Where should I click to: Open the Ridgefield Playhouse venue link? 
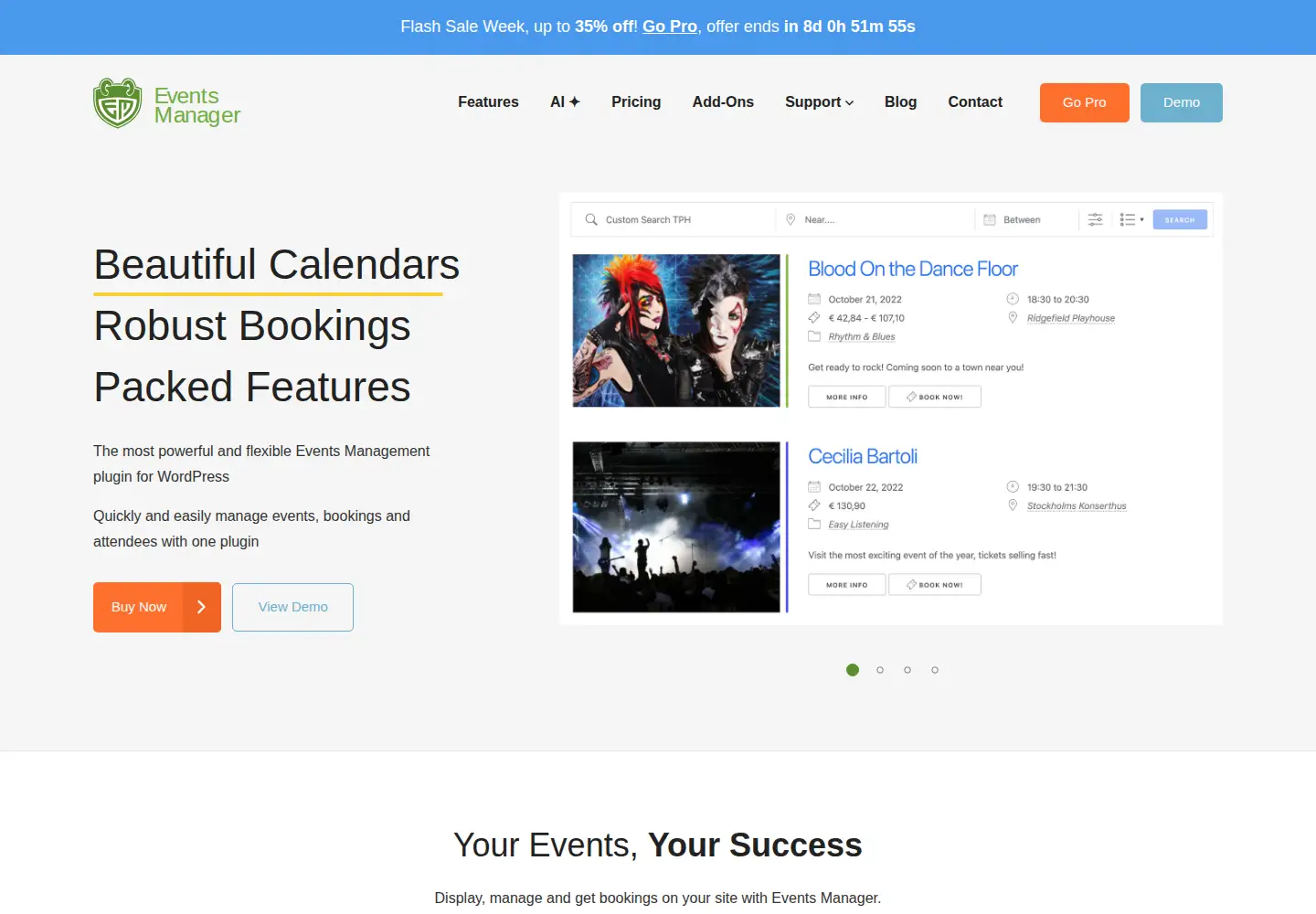click(x=1071, y=318)
